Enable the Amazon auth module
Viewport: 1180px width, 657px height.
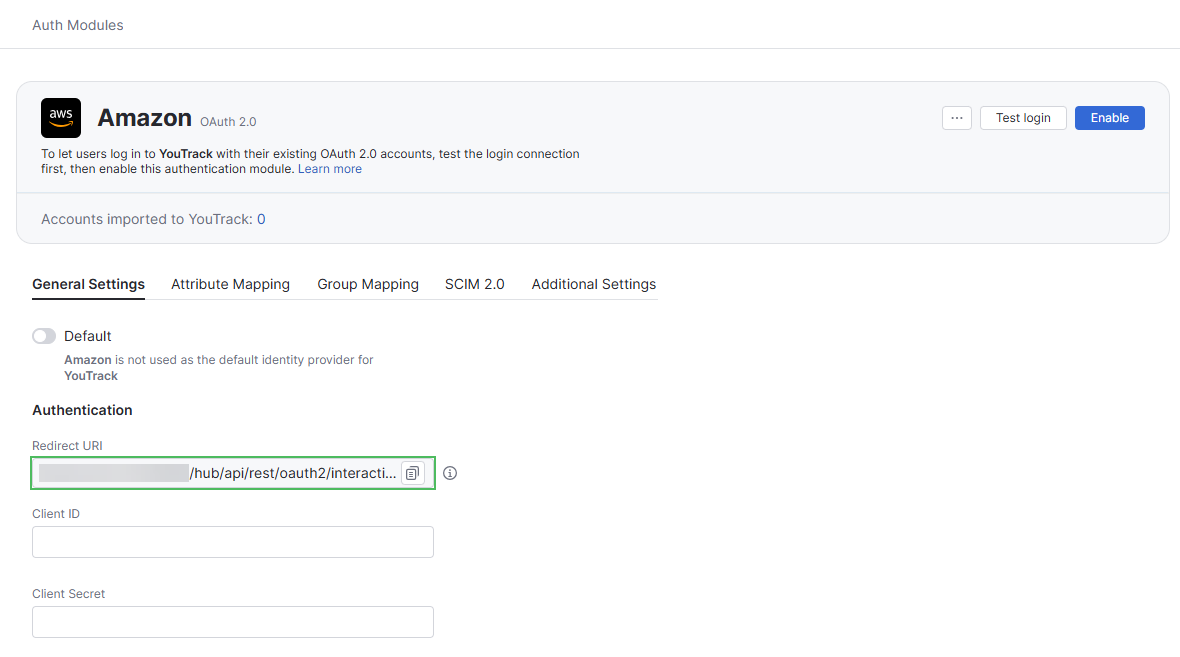1109,118
